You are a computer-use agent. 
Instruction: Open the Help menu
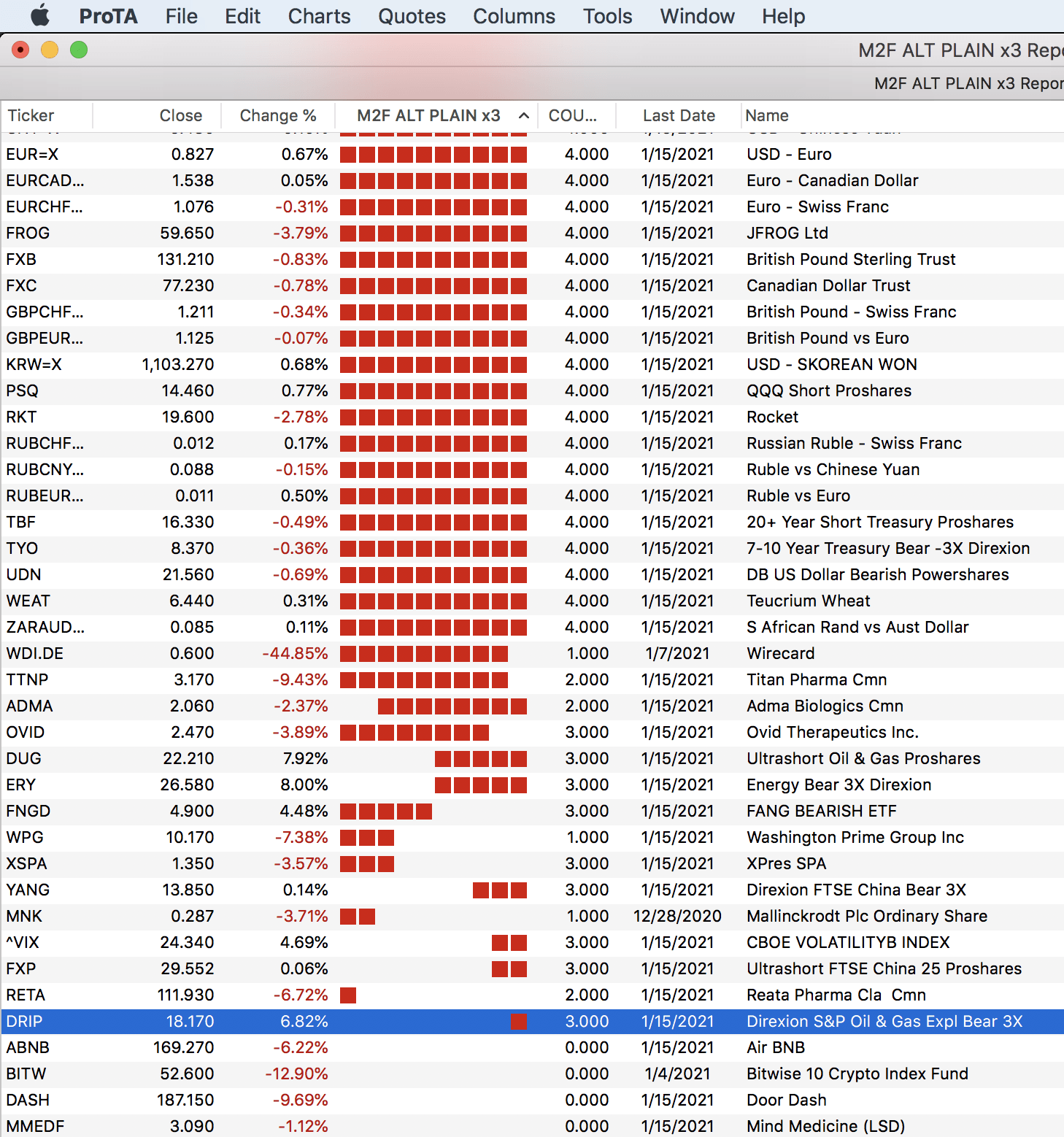click(783, 16)
